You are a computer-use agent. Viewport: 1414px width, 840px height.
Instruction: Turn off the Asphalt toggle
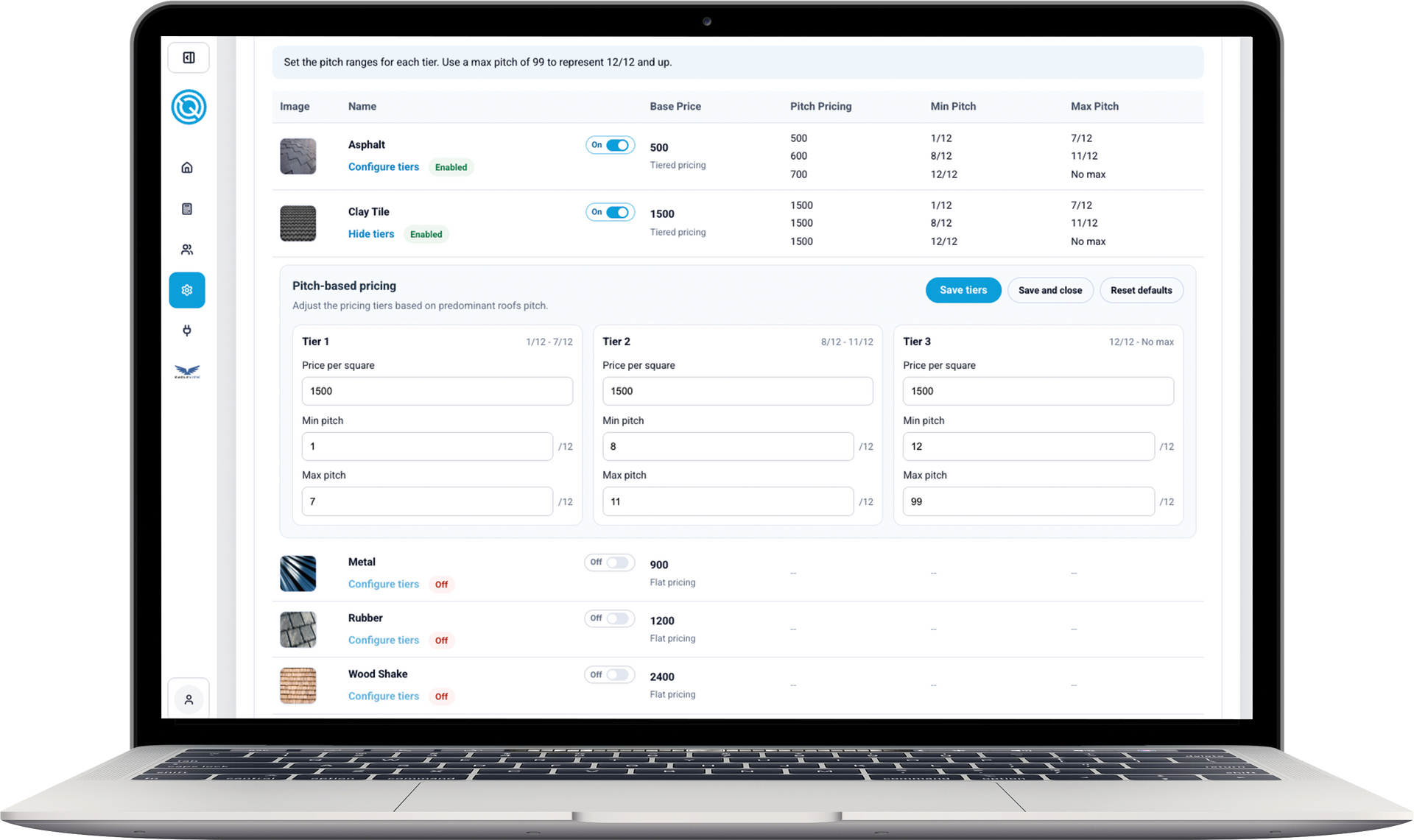click(616, 145)
